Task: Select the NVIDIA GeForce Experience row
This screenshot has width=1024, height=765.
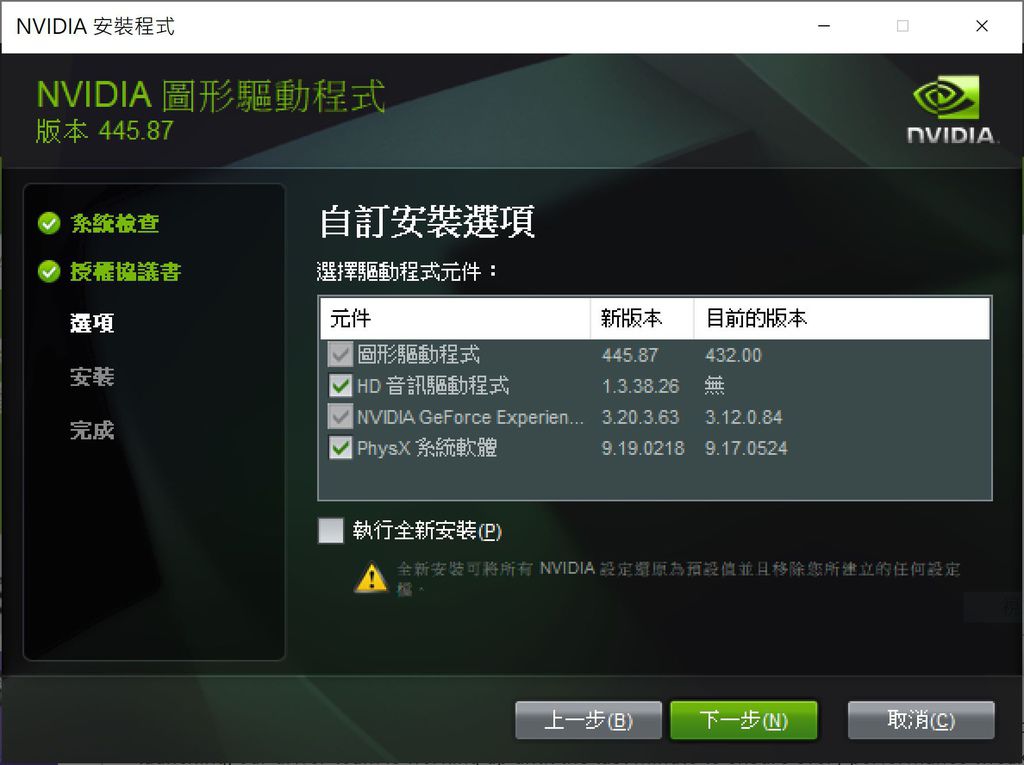Action: tap(655, 417)
